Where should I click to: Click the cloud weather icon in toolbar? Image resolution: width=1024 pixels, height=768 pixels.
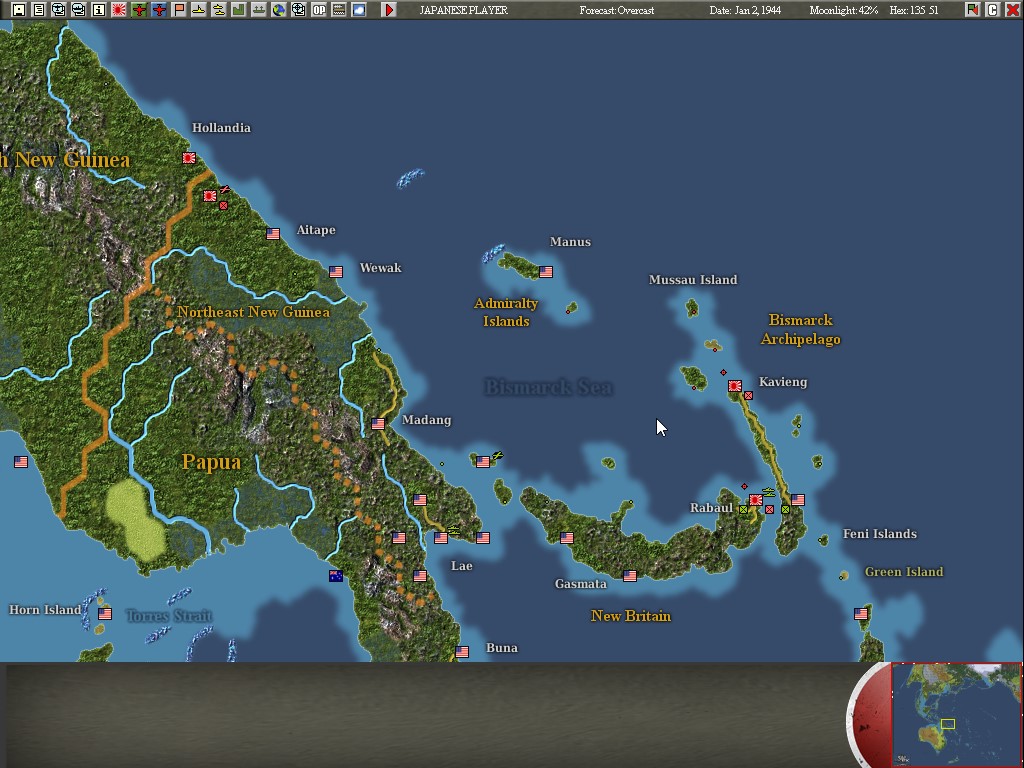[358, 10]
